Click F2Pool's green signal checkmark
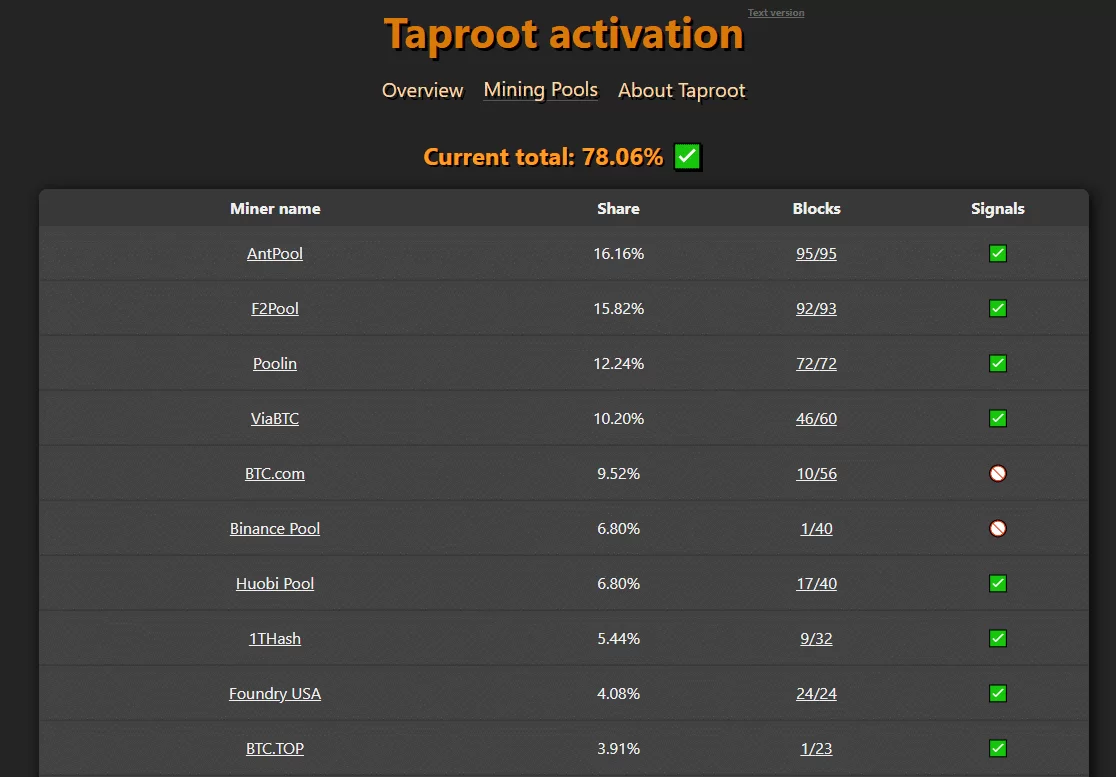The image size is (1116, 777). (x=997, y=309)
